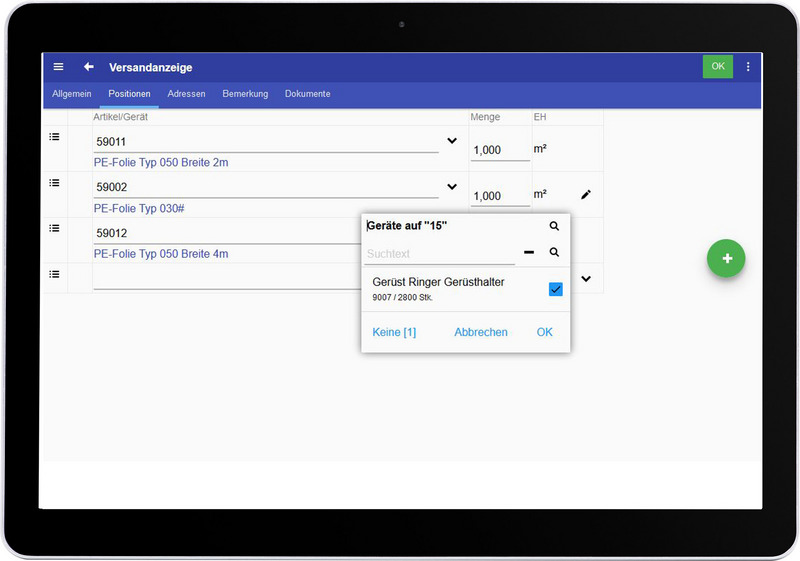The height and width of the screenshot is (561, 800).
Task: Click the Suchtext search input field
Action: (x=440, y=254)
